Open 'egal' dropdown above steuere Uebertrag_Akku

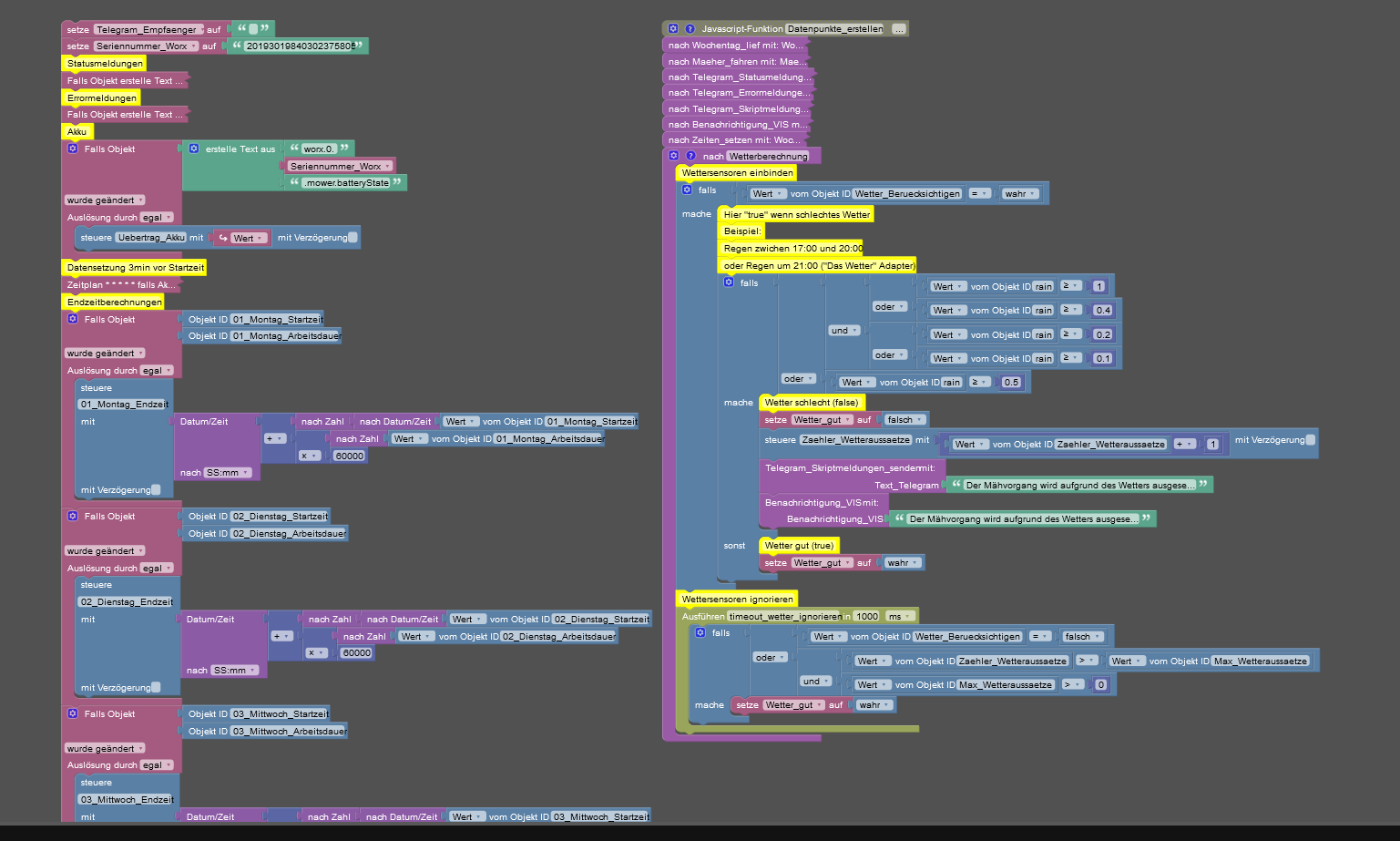(x=157, y=218)
